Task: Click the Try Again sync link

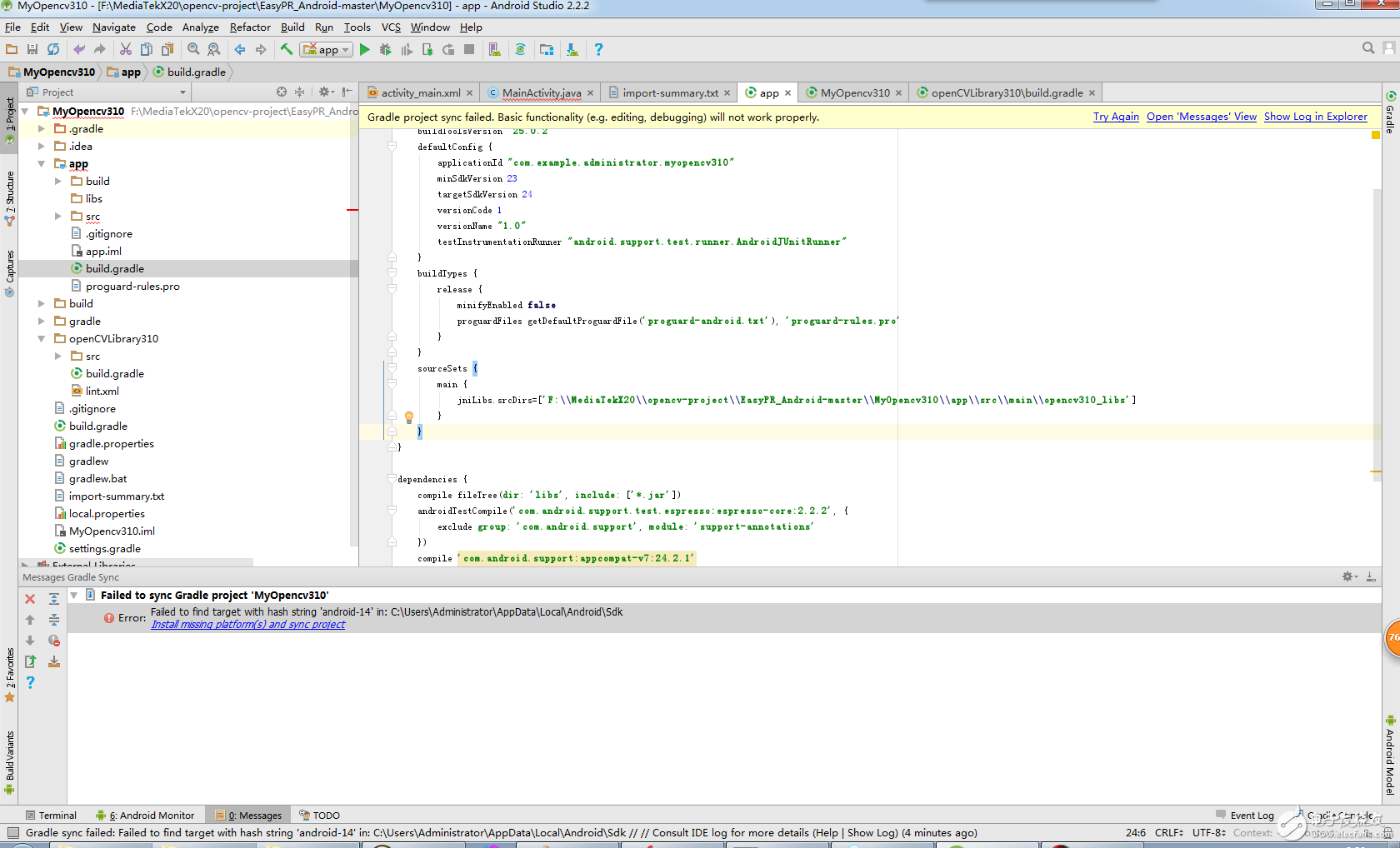Action: click(x=1116, y=117)
